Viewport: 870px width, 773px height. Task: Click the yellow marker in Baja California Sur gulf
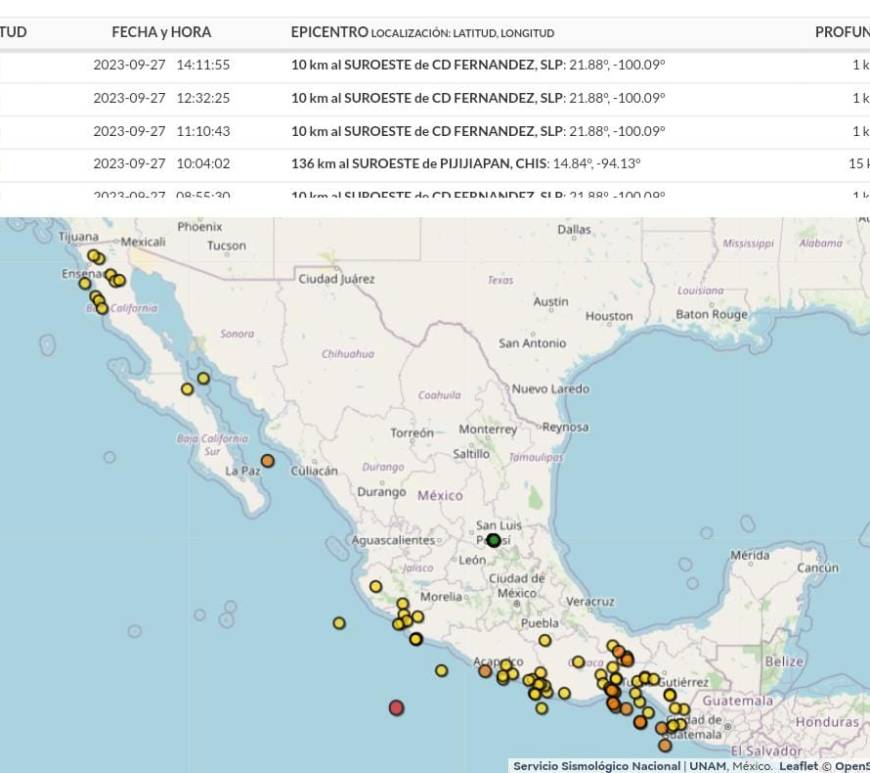click(x=203, y=378)
